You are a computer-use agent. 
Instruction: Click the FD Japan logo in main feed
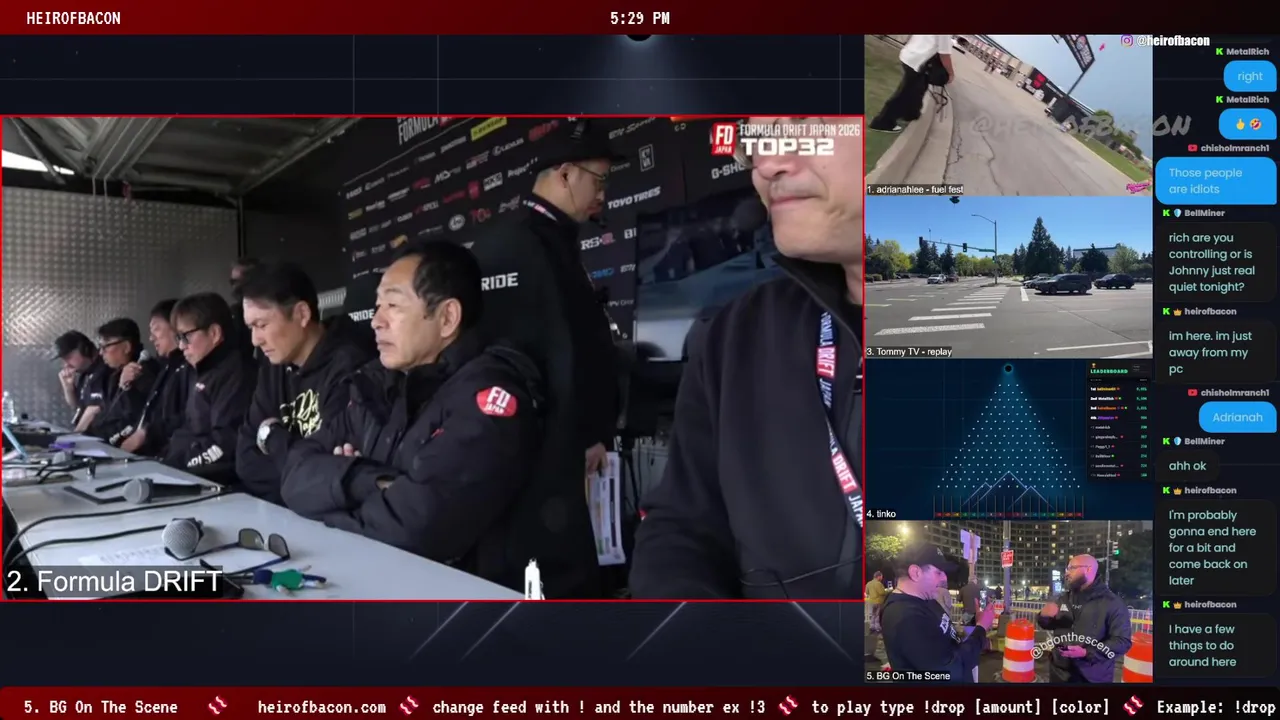(x=723, y=139)
